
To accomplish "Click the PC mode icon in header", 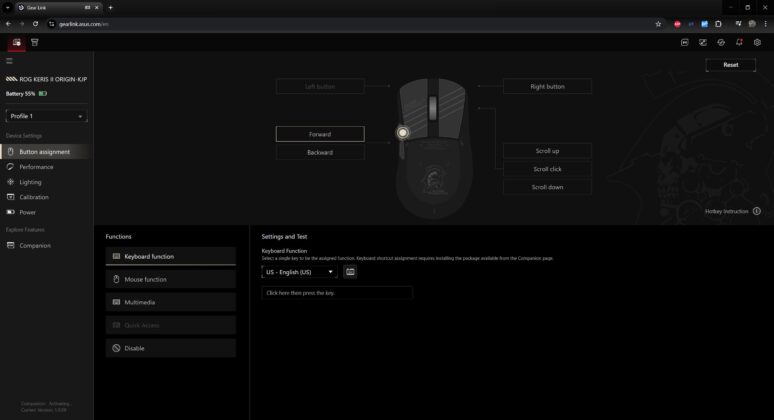I will tap(685, 42).
